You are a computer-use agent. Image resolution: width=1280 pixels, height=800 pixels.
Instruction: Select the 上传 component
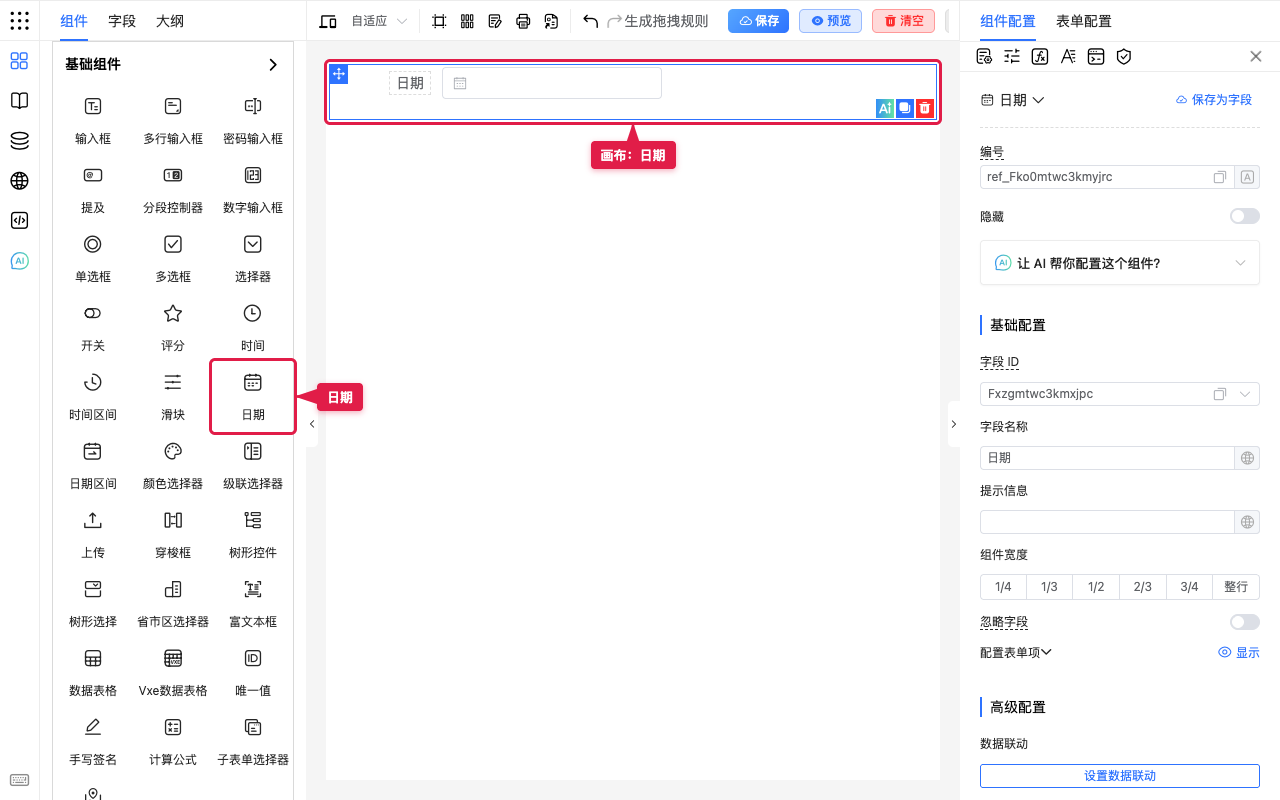click(x=93, y=535)
